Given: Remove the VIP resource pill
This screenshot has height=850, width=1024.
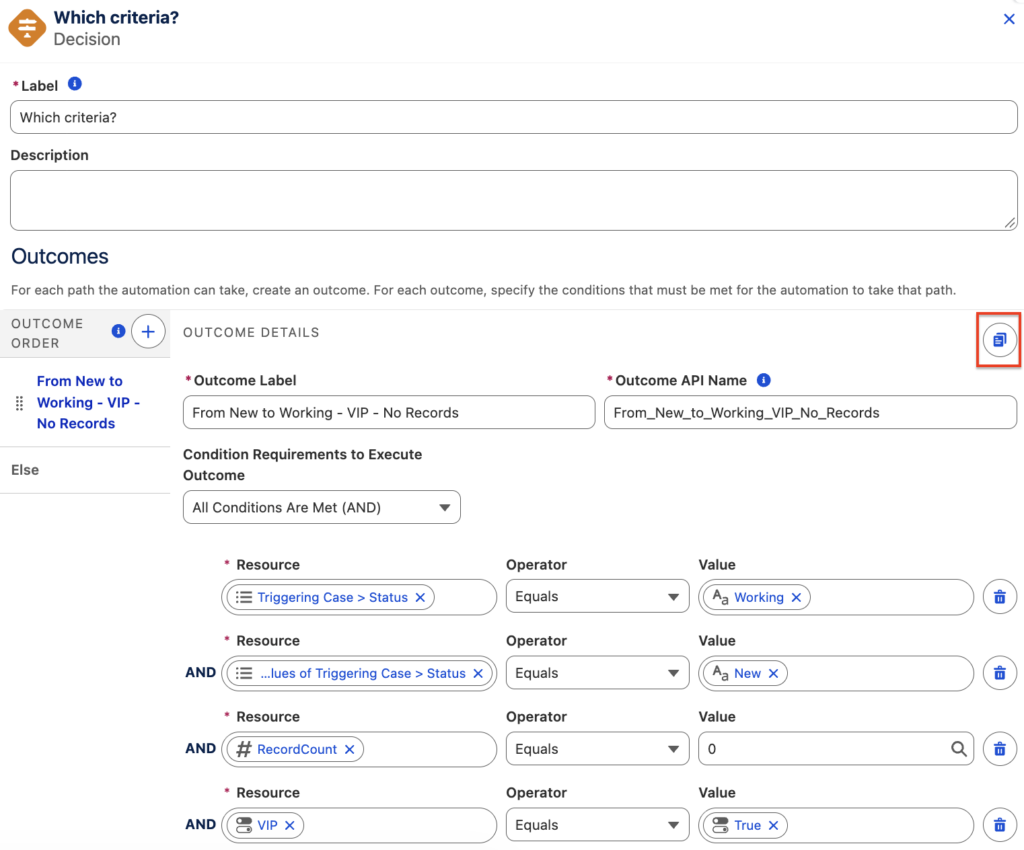Looking at the screenshot, I should point(290,825).
